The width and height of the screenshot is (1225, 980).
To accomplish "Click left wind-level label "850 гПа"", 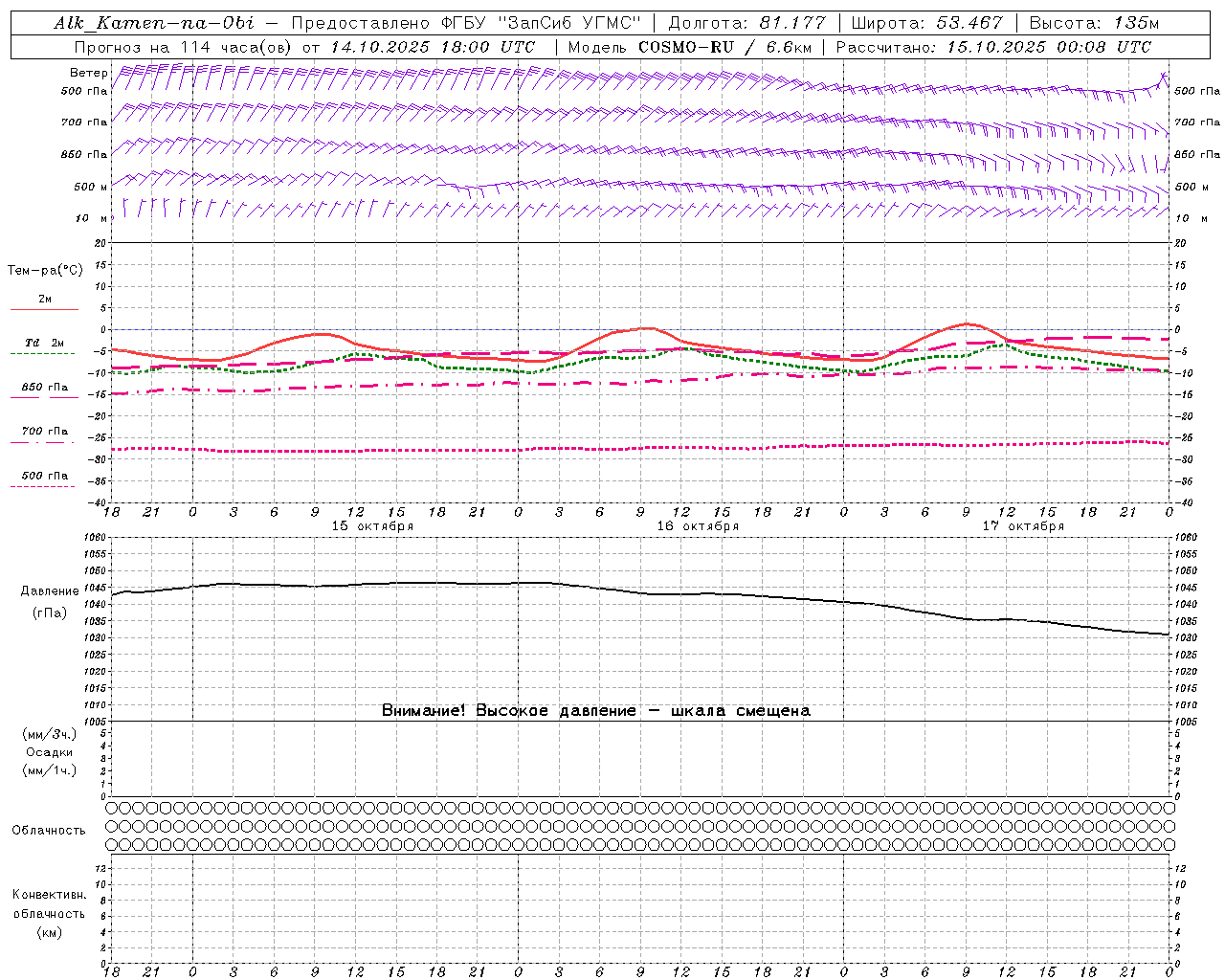I will [x=84, y=154].
